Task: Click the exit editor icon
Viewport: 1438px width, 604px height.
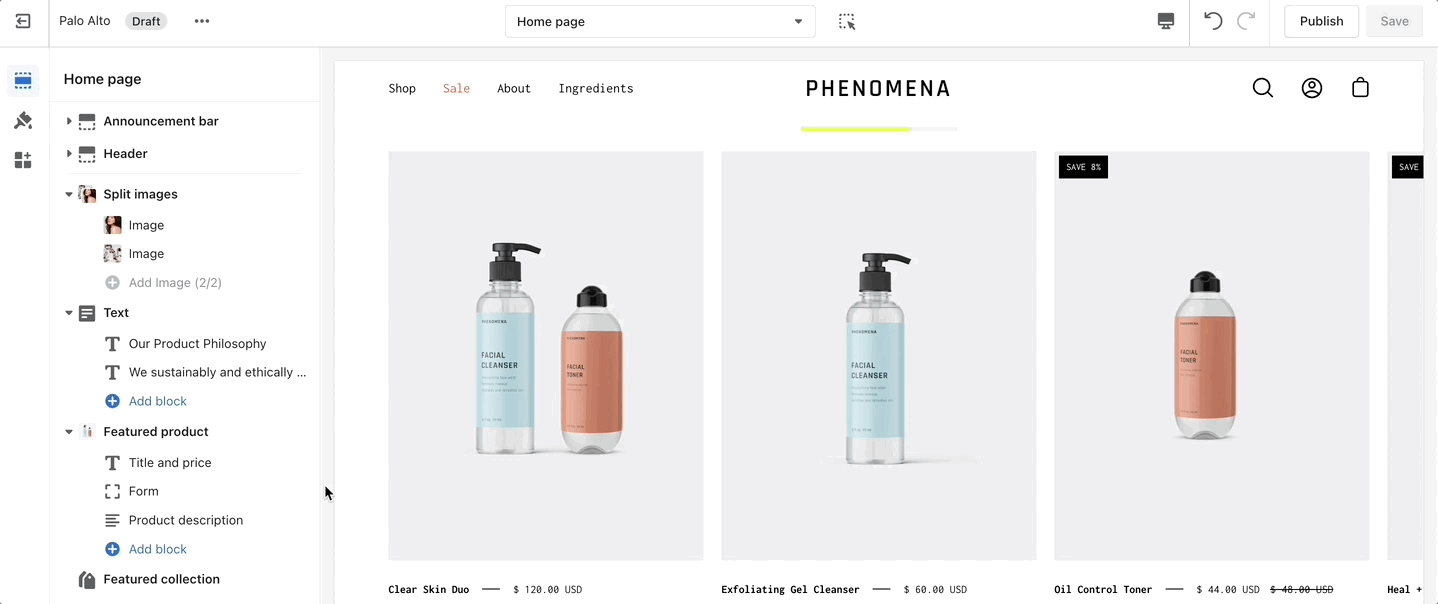Action: (x=23, y=21)
